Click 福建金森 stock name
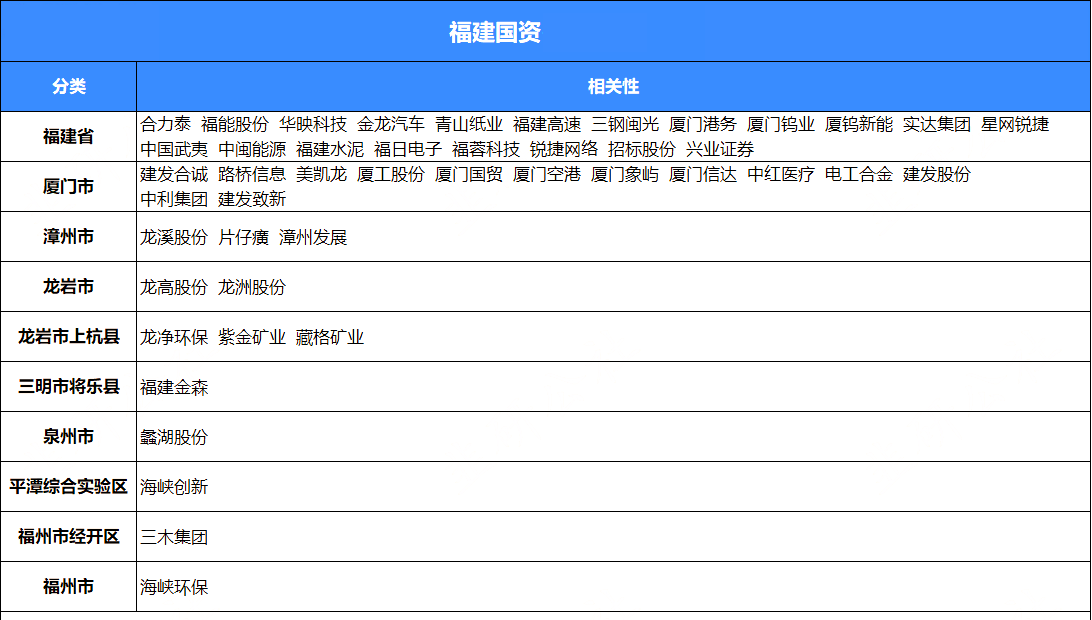This screenshot has height=620, width=1092. click(x=174, y=387)
